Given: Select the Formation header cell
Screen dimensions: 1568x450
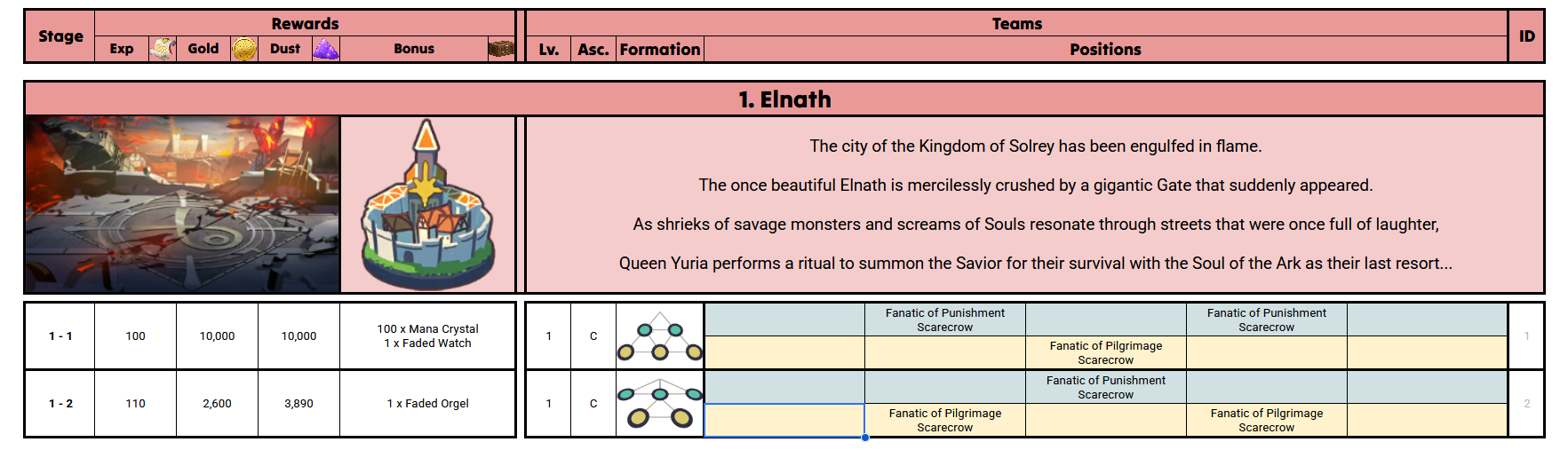Looking at the screenshot, I should [659, 50].
